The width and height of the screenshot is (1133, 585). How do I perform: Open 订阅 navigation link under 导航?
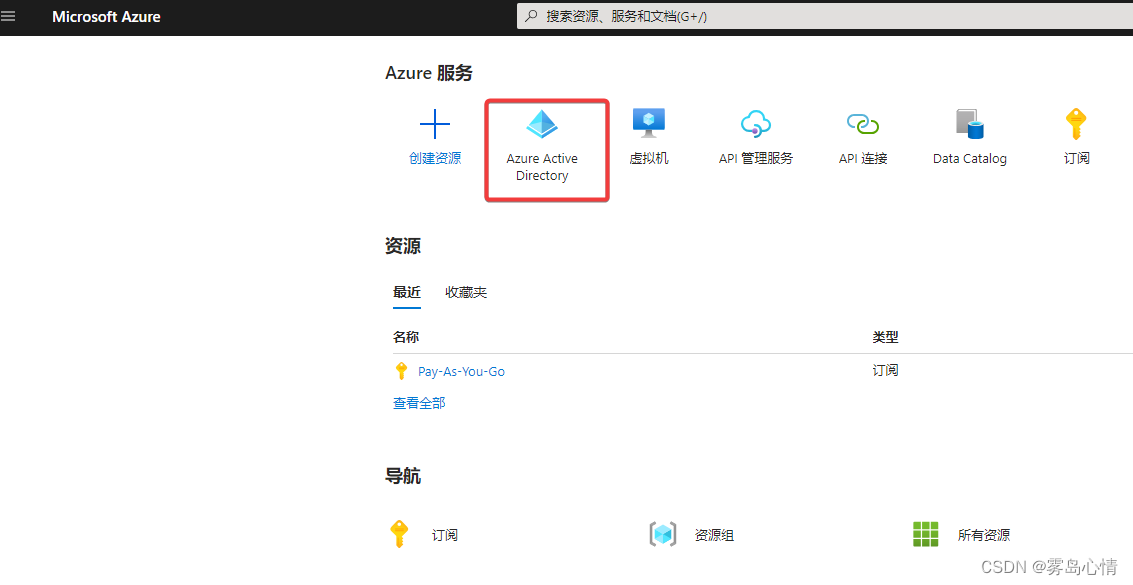click(444, 535)
